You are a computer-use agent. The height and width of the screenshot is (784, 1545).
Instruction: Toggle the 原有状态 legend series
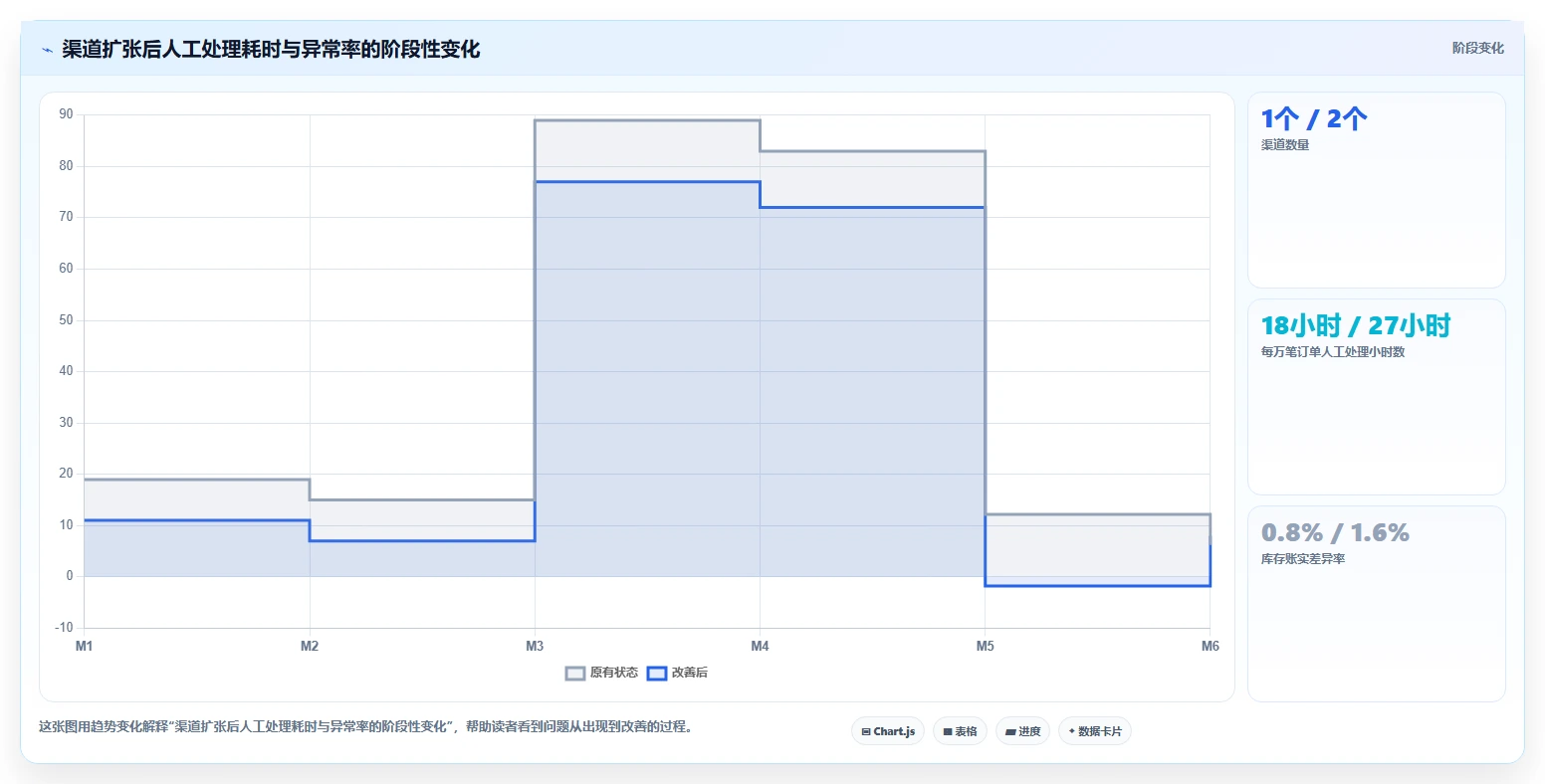coord(602,673)
